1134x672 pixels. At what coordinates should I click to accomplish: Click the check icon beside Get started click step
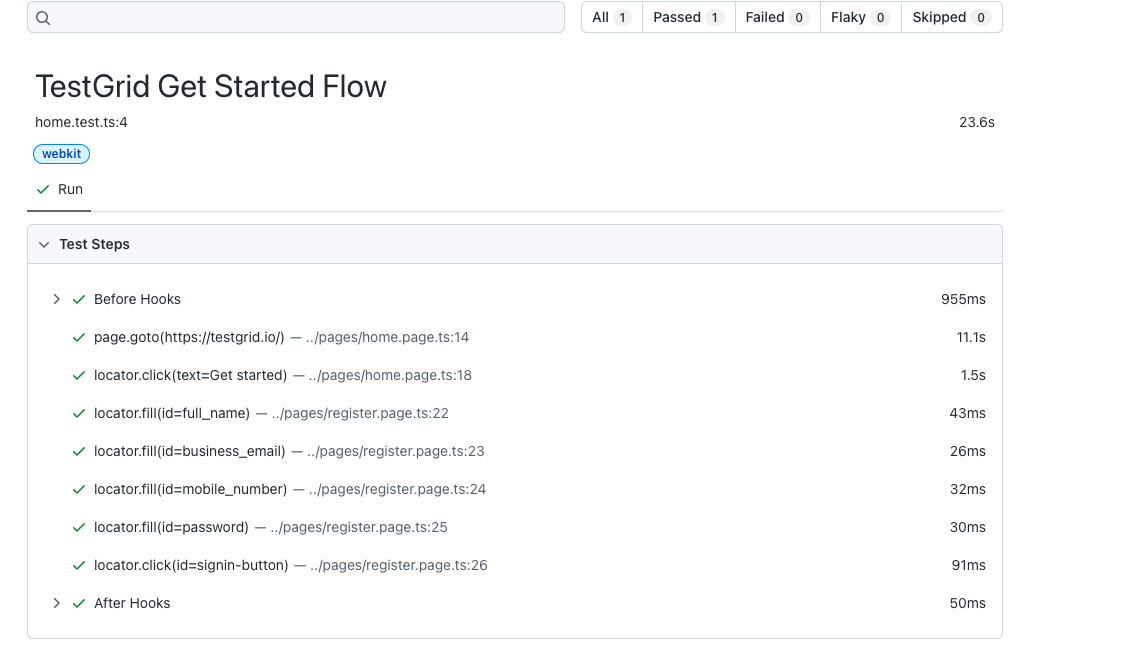point(79,375)
